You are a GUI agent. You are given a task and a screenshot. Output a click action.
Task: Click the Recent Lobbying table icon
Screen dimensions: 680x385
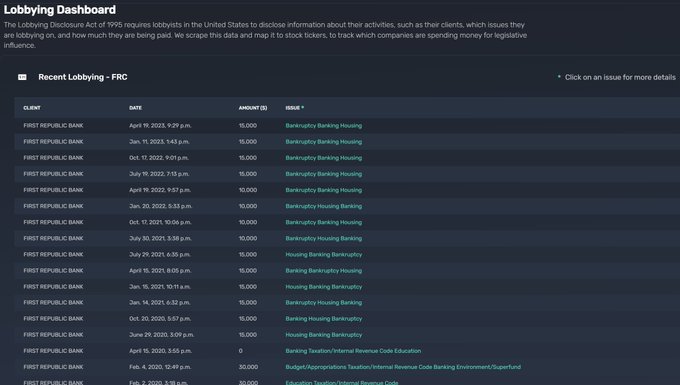pyautogui.click(x=22, y=77)
